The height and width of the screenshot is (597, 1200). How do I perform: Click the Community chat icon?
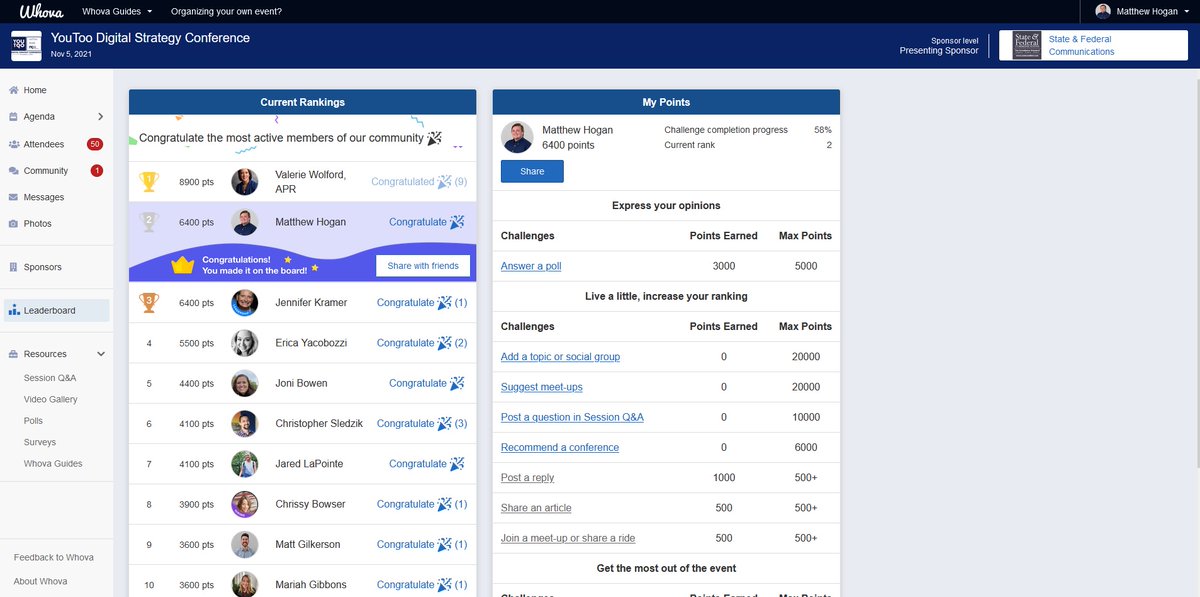[x=13, y=171]
